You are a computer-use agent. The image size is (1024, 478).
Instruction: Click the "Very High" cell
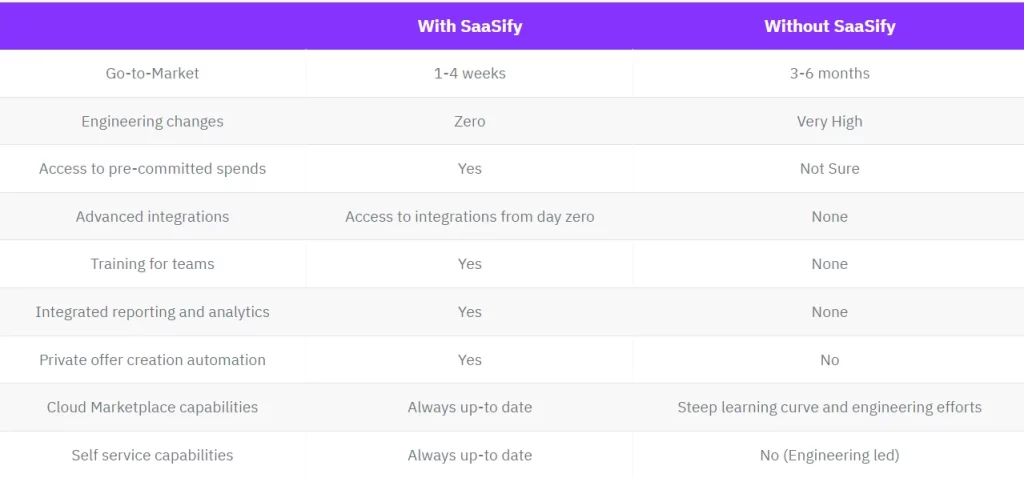pyautogui.click(x=830, y=121)
